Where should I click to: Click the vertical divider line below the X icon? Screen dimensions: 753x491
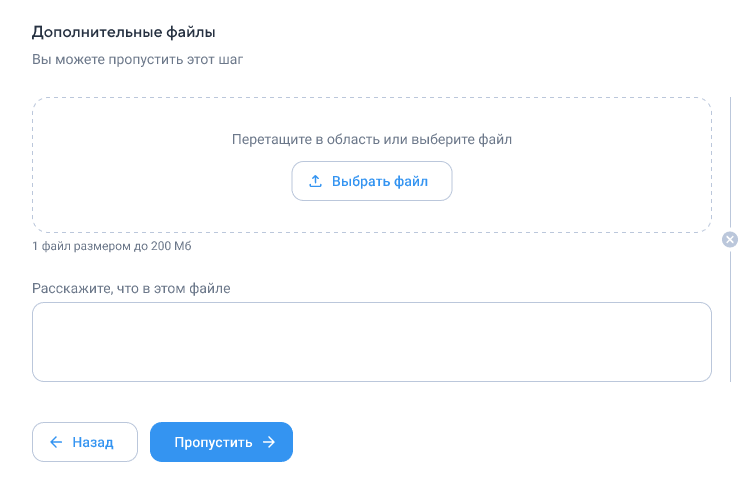[x=730, y=315]
